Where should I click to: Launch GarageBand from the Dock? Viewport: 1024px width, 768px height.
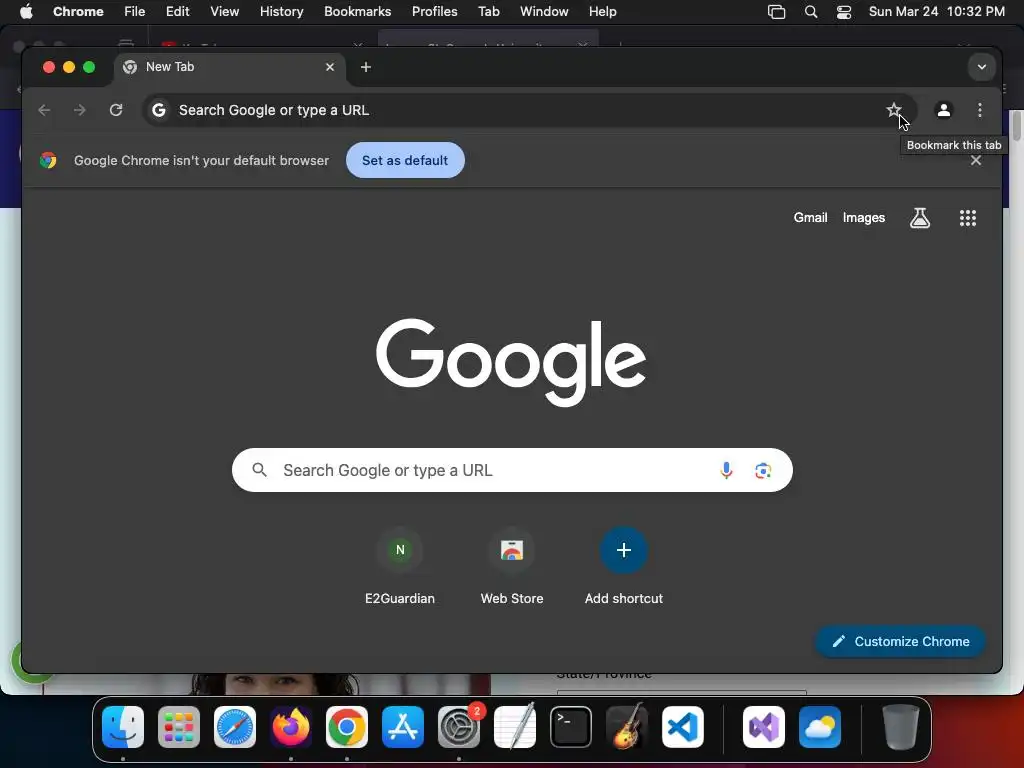627,726
